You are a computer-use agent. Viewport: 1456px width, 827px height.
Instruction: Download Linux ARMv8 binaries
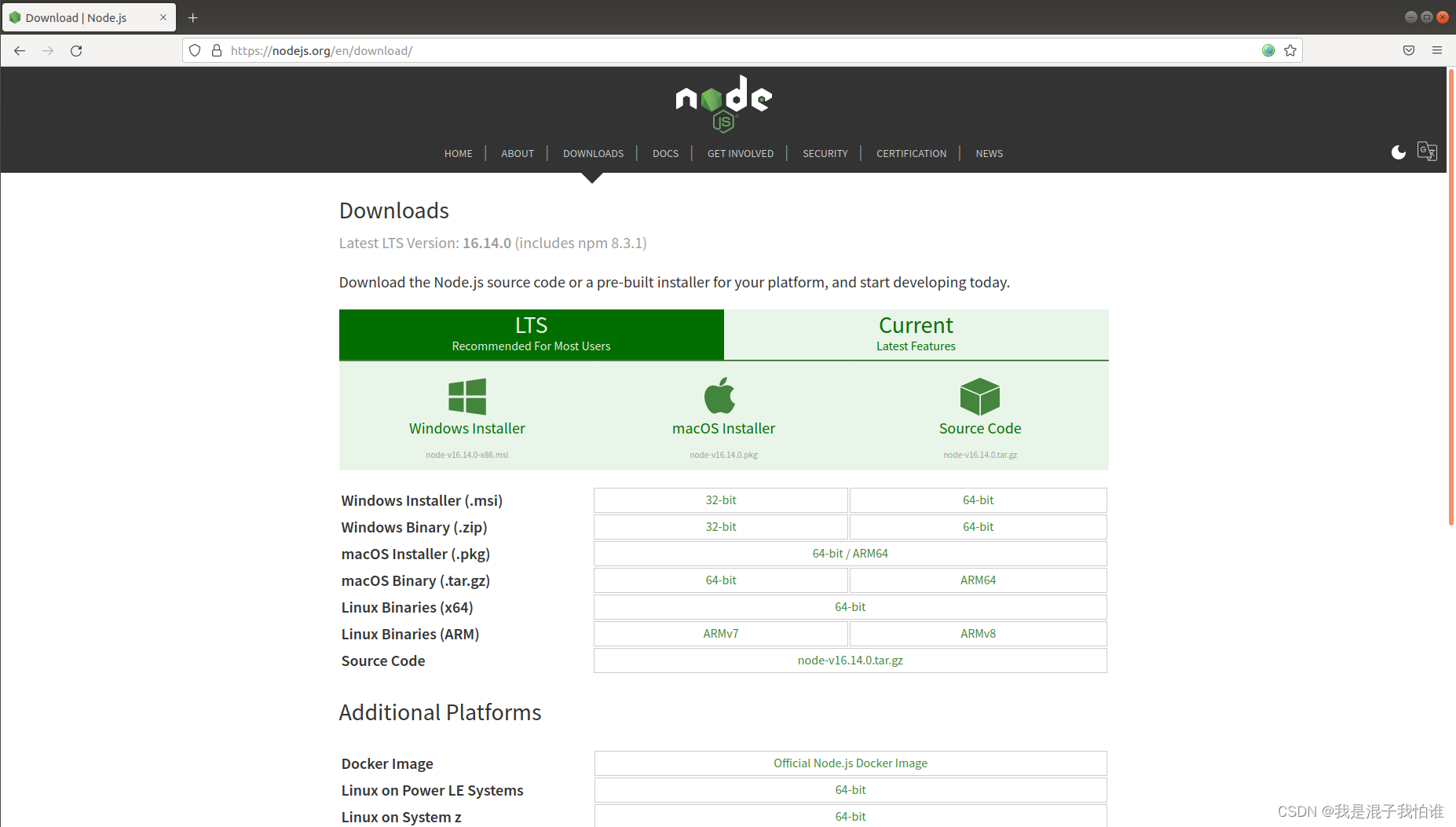coord(979,634)
